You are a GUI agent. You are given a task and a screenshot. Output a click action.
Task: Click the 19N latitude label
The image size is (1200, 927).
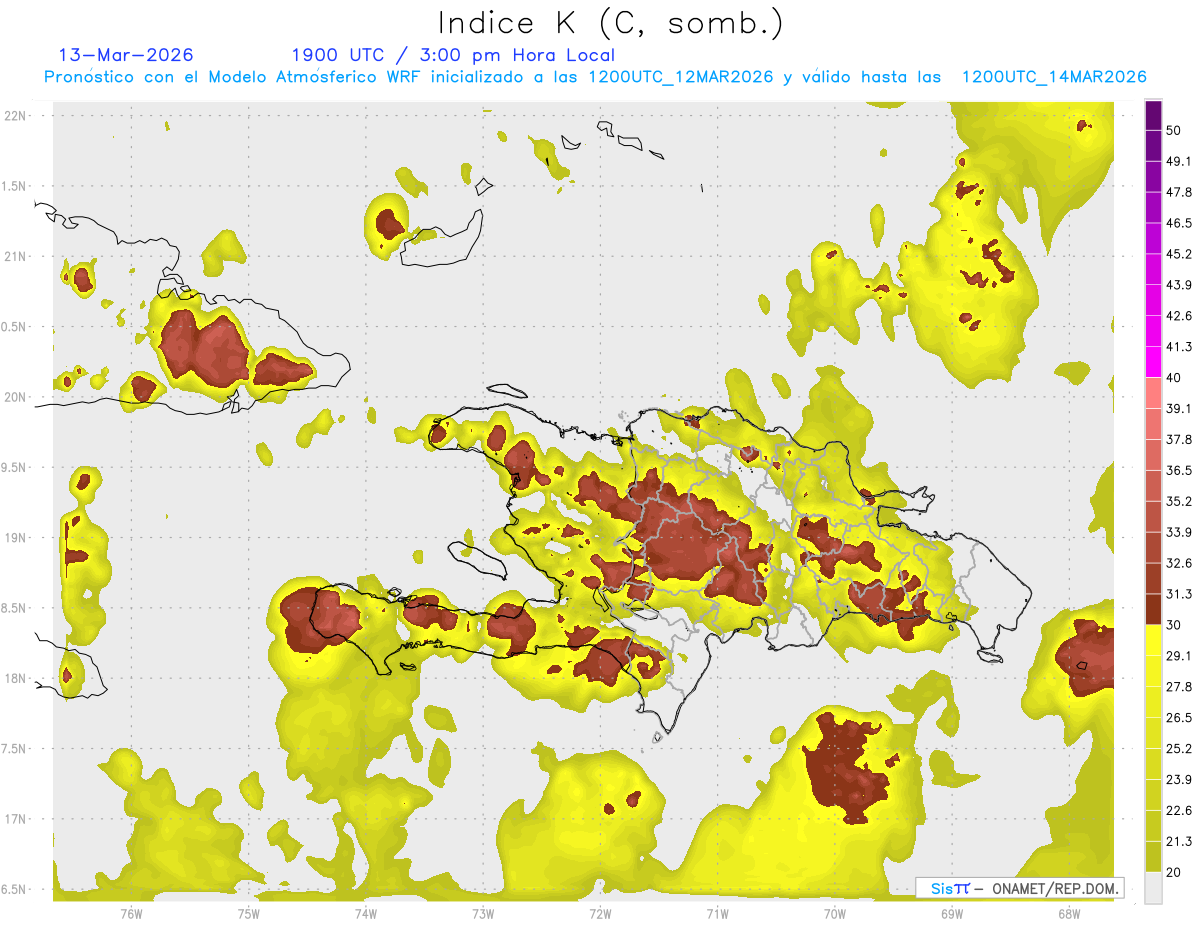click(x=16, y=538)
